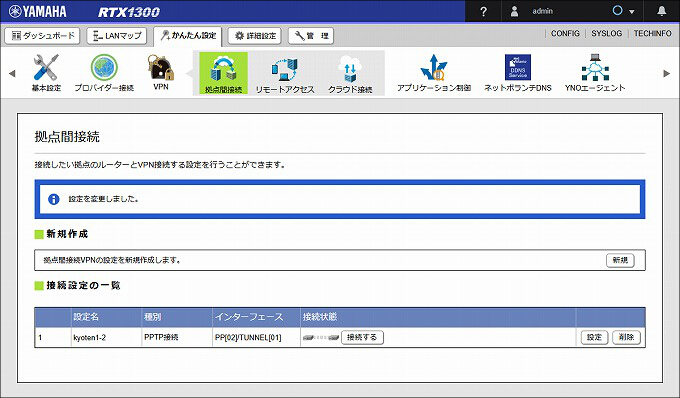
Task: Click the admin user icon
Action: pyautogui.click(x=514, y=11)
